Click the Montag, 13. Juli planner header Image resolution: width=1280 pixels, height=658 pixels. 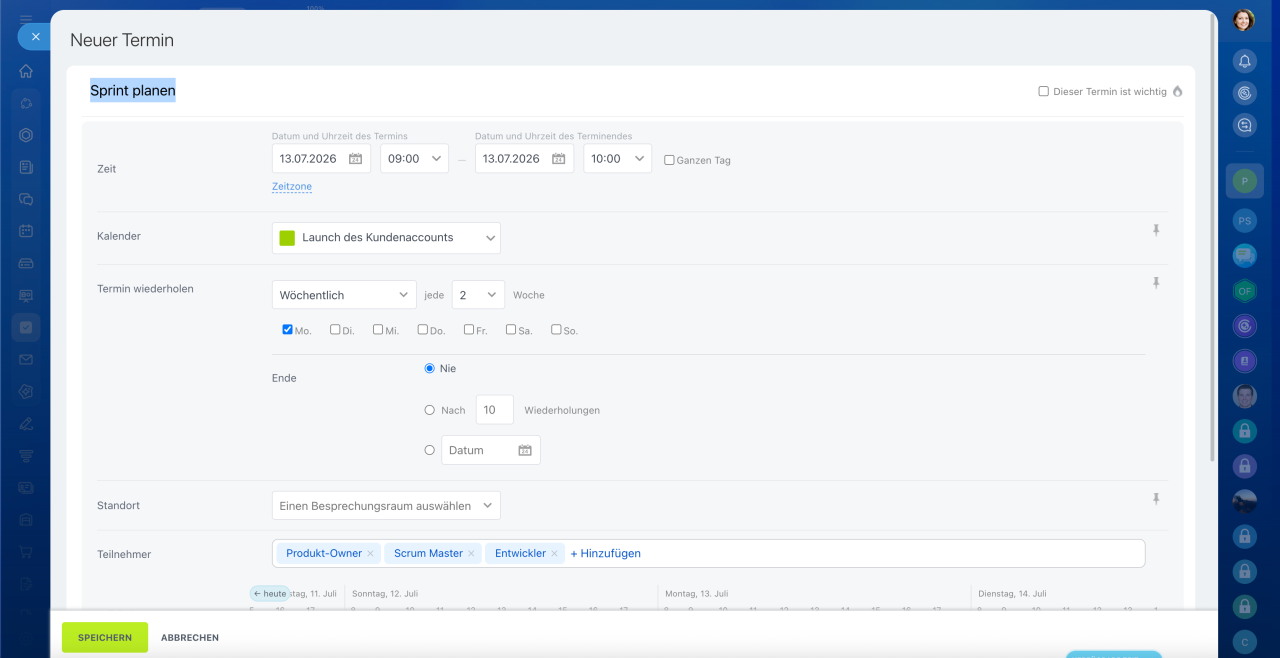[x=695, y=593]
